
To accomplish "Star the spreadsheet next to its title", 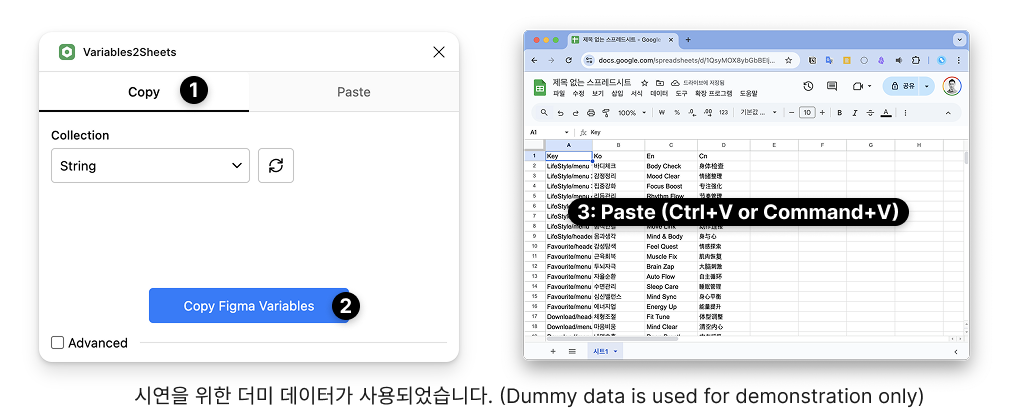I will coord(645,82).
